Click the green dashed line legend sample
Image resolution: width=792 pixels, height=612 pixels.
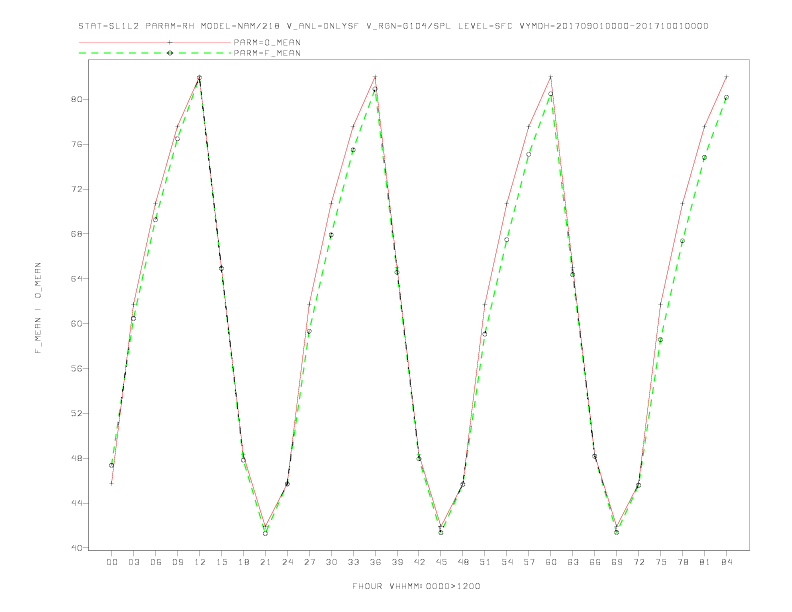tap(155, 53)
